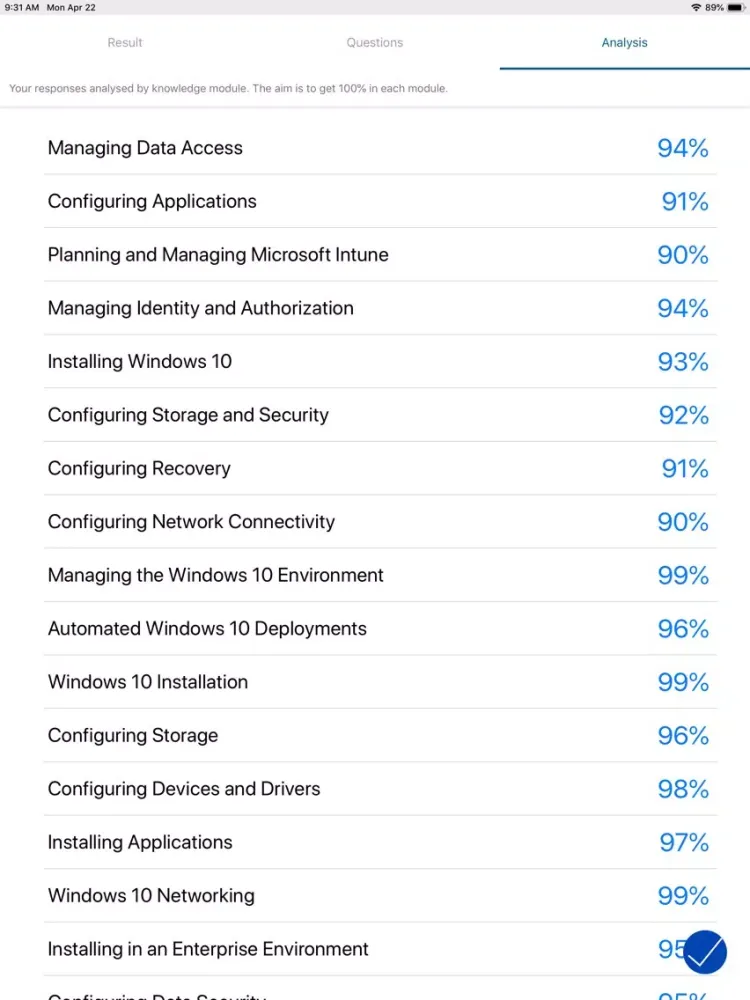Click the 99% score for Windows 10 Environment

(683, 576)
